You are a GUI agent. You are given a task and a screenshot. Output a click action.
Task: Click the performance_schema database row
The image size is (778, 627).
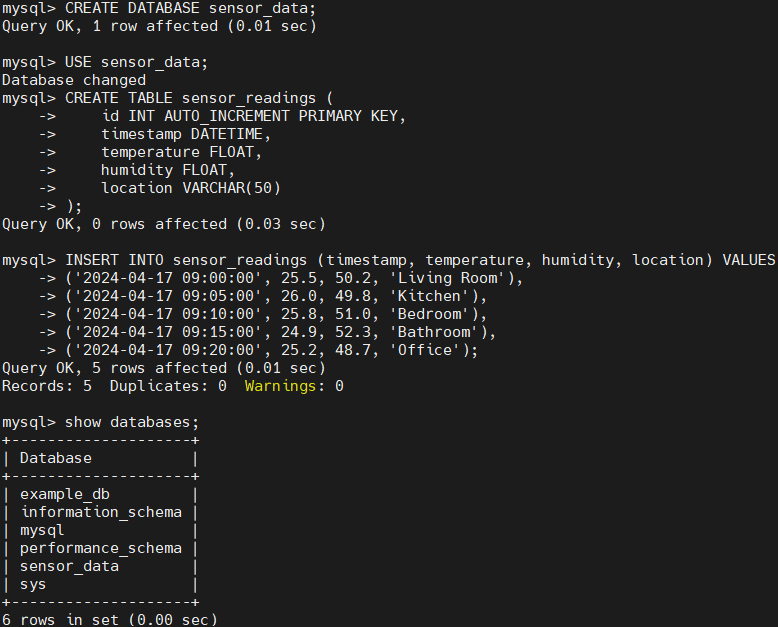click(101, 548)
